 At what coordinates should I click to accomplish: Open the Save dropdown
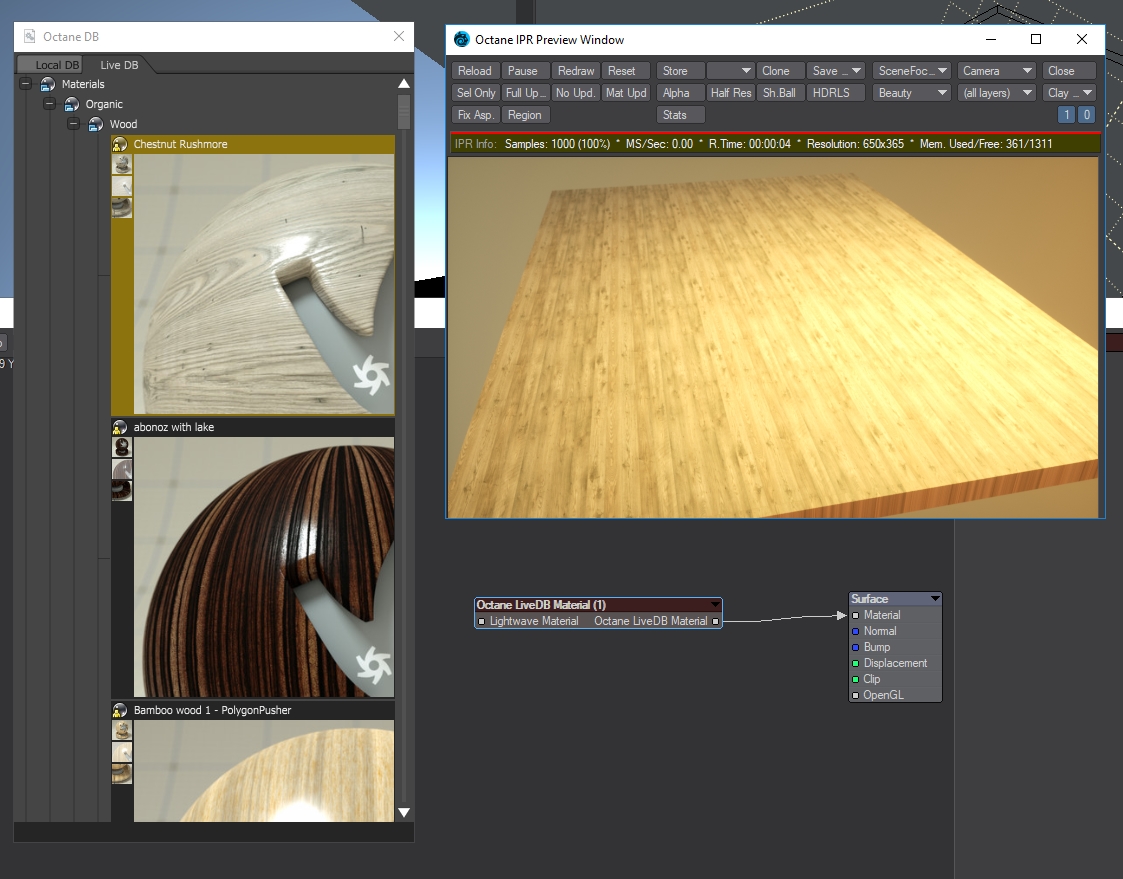837,71
